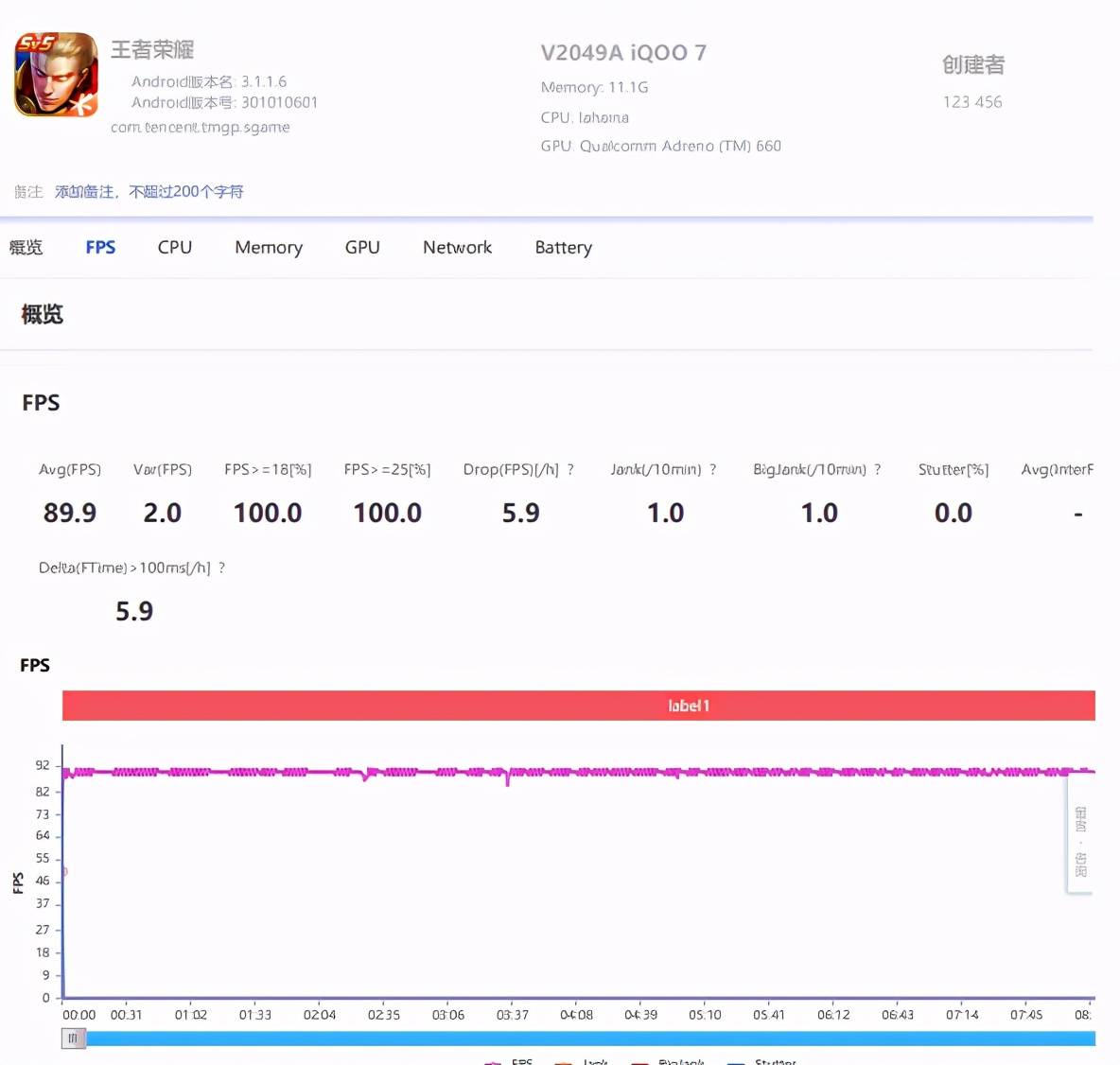Switch to the 概览 overview tab

coord(26,247)
